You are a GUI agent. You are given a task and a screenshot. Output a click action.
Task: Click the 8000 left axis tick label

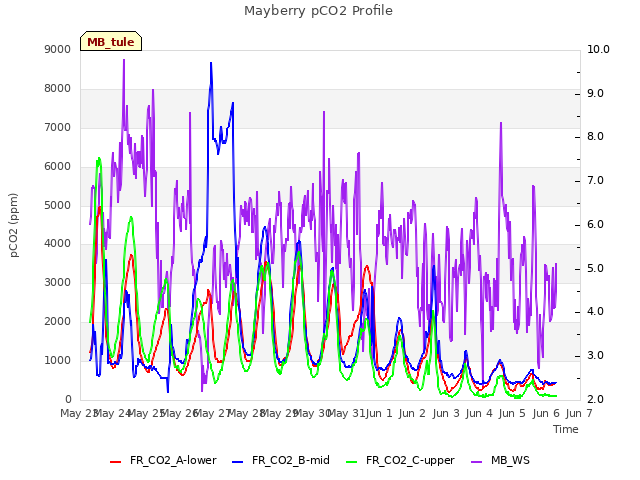(x=58, y=88)
